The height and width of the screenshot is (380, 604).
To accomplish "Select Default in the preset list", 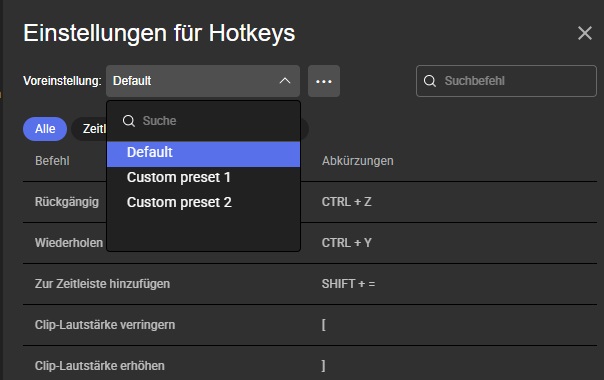I will pos(203,154).
